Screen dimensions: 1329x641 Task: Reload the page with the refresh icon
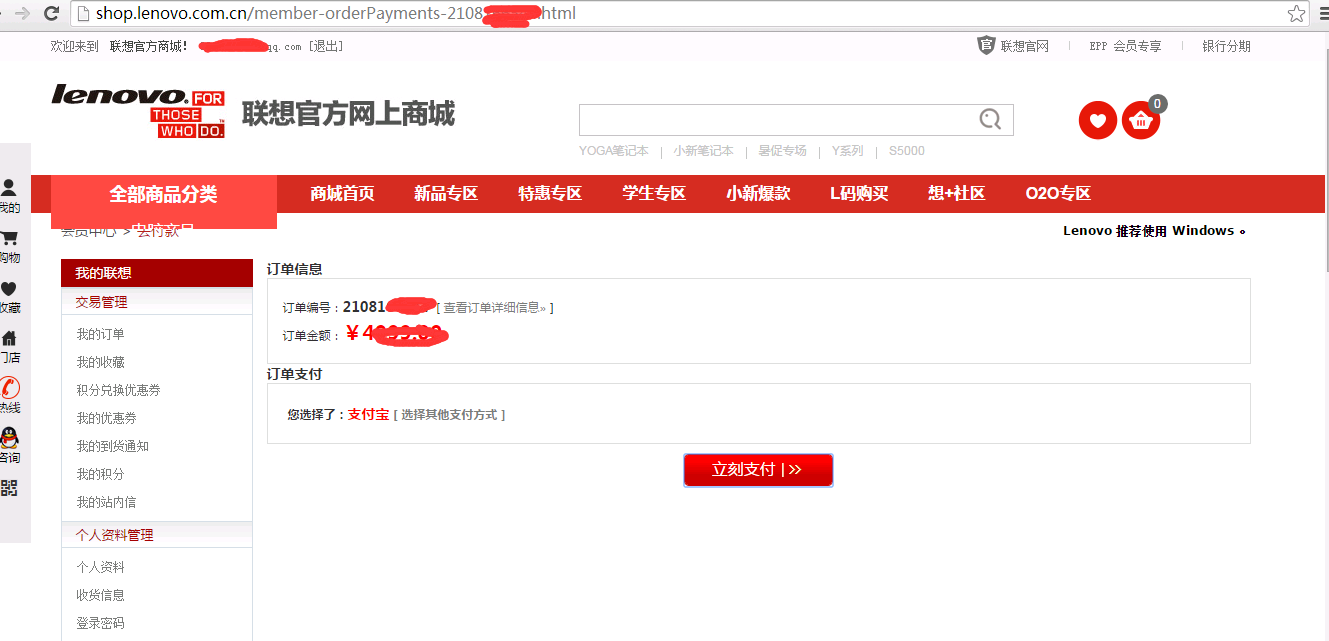(x=52, y=13)
